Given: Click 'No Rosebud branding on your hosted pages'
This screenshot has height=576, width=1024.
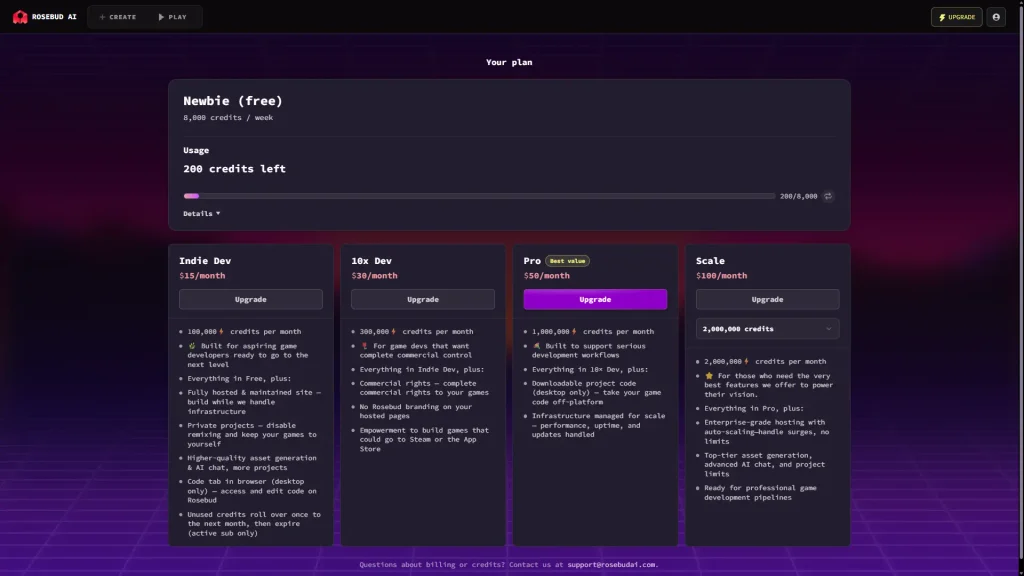Looking at the screenshot, I should coord(415,411).
